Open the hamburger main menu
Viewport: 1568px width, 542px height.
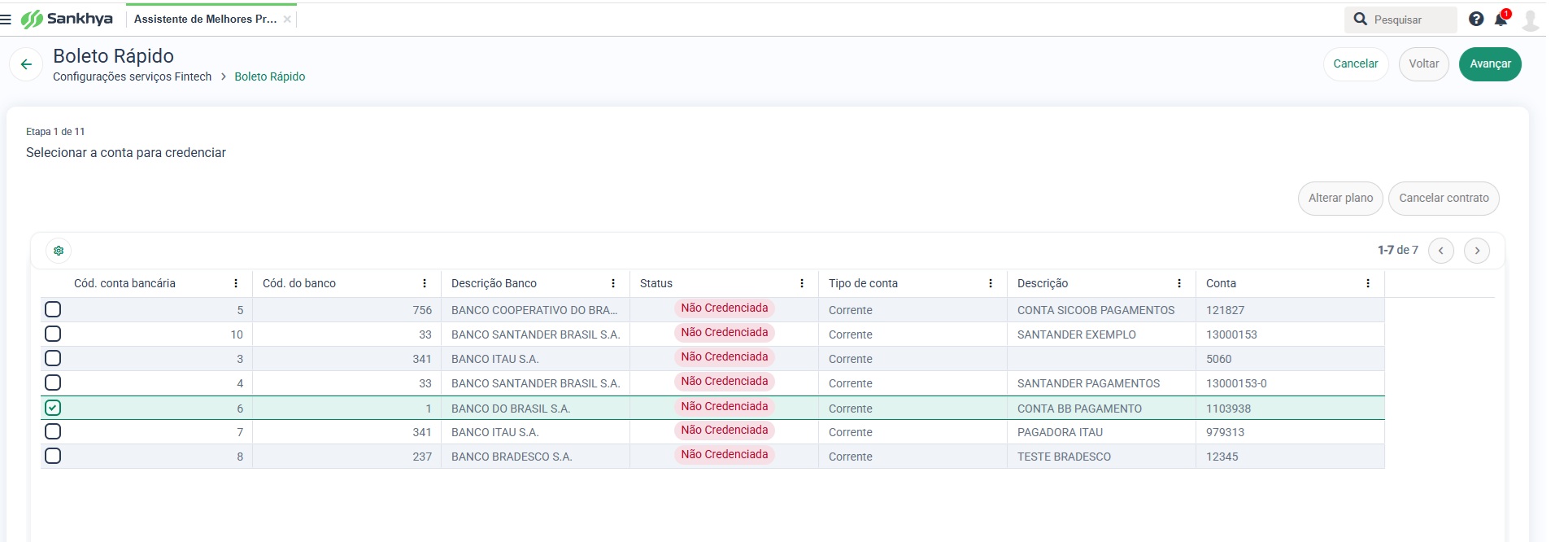click(x=6, y=20)
